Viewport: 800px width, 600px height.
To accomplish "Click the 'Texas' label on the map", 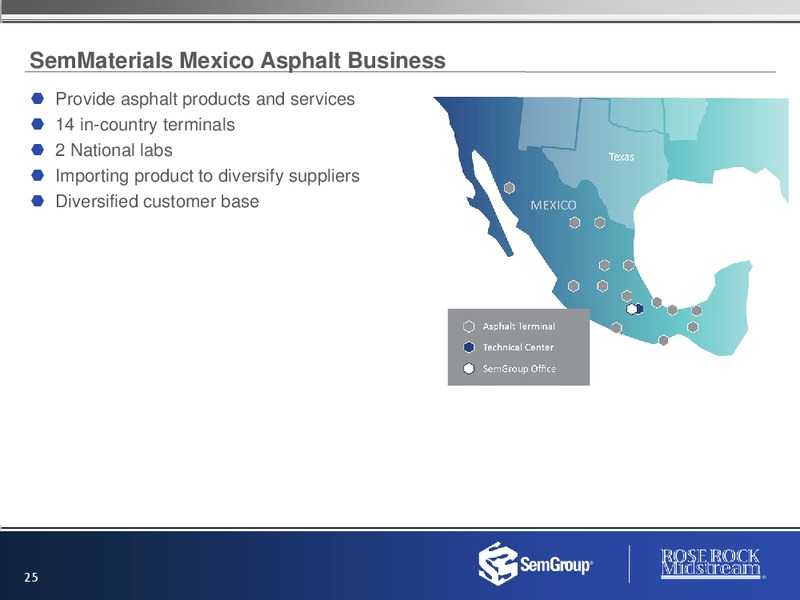I will [621, 157].
